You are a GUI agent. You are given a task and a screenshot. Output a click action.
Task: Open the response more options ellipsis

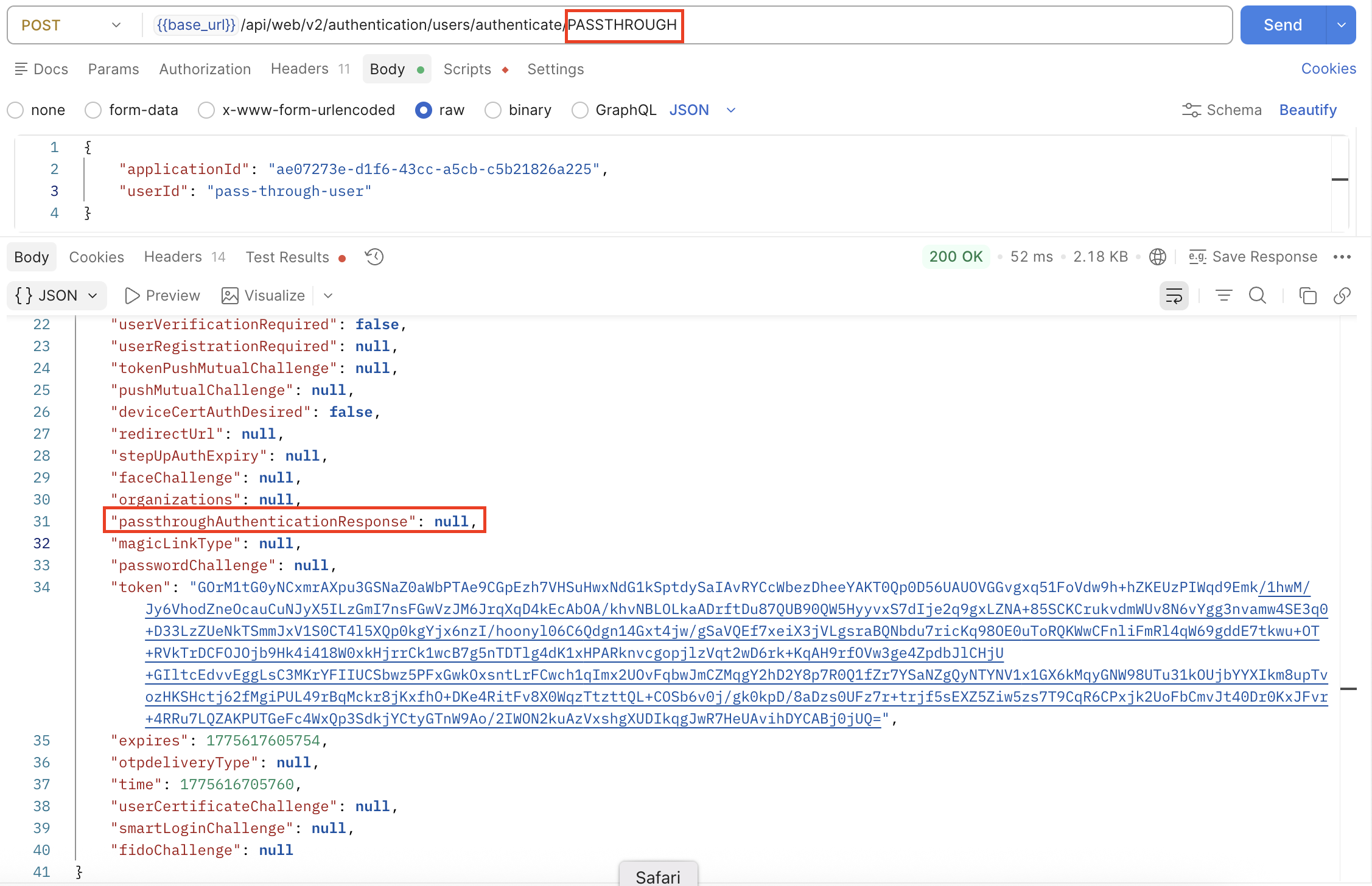click(x=1342, y=257)
